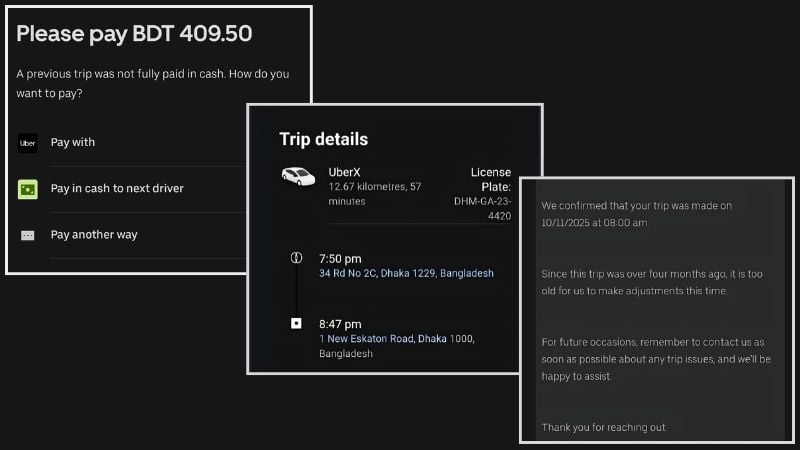Click the circular pickup marker icon
Image resolution: width=800 pixels, height=450 pixels.
[295, 258]
